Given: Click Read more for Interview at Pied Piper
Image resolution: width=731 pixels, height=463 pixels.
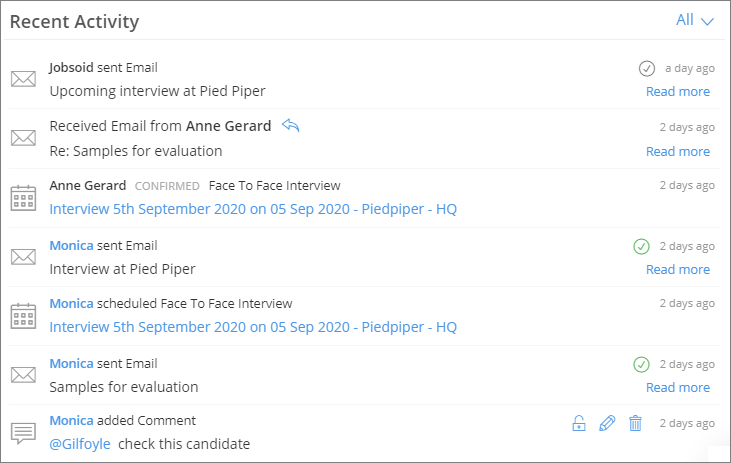Looking at the screenshot, I should 677,270.
